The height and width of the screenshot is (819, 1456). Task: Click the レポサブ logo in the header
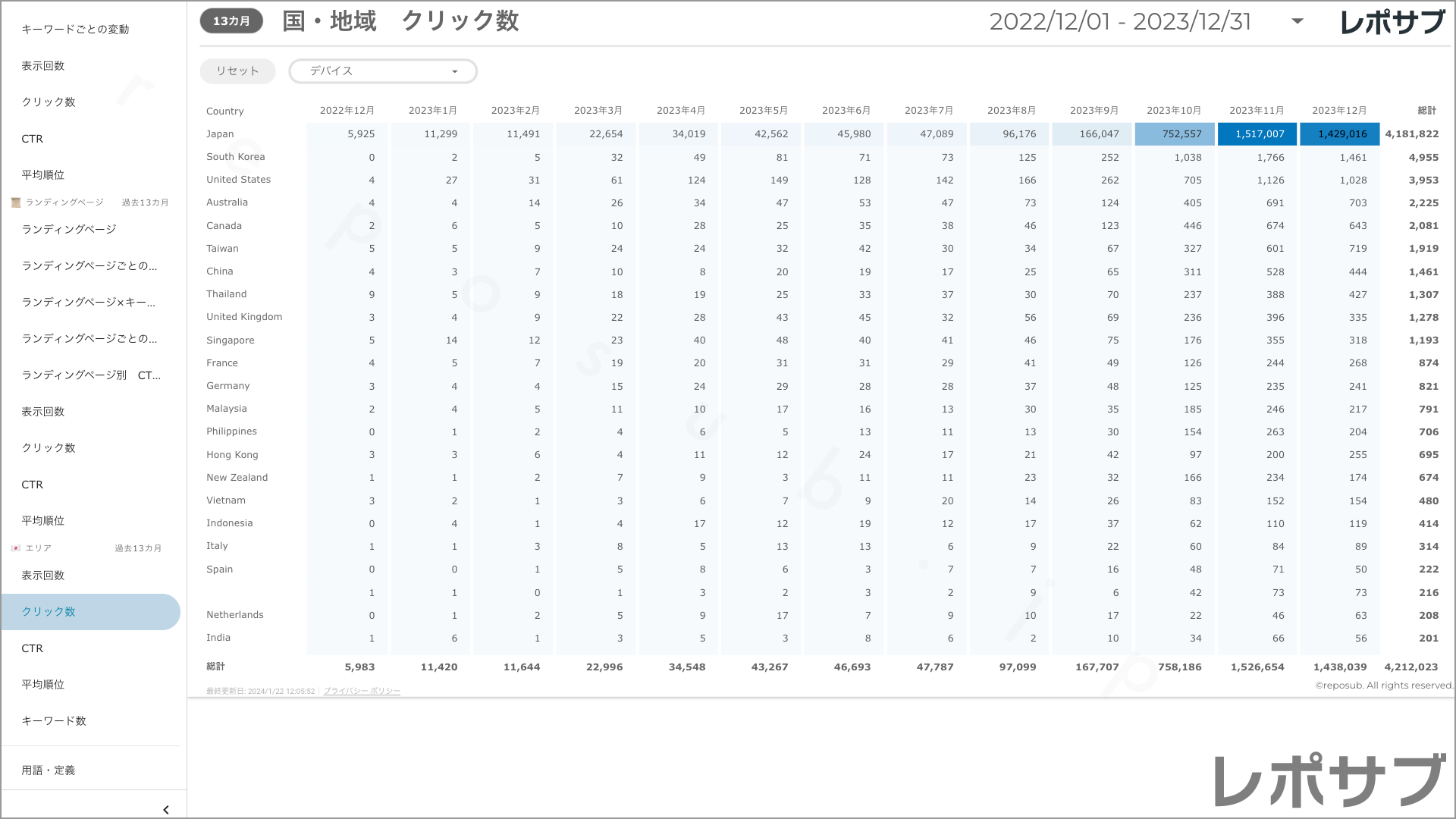tap(1392, 22)
